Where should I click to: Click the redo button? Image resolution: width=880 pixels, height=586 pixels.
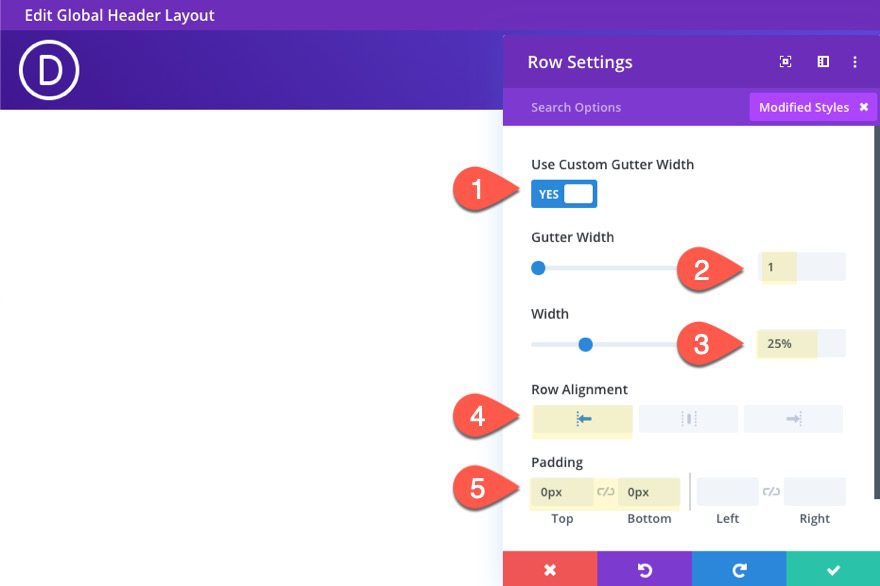pyautogui.click(x=738, y=570)
